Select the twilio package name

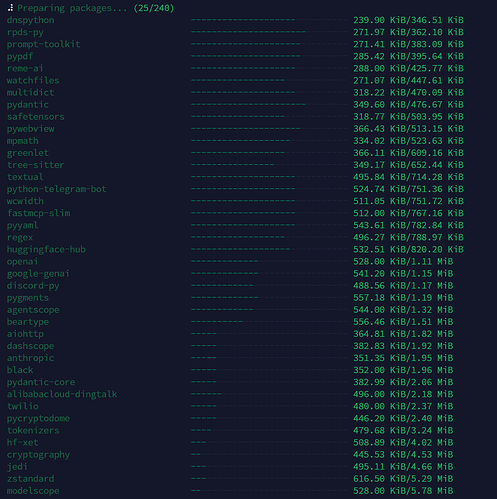[x=22, y=406]
